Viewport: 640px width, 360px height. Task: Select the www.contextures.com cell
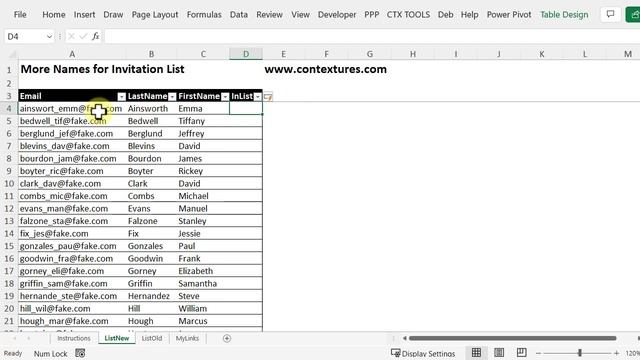click(x=325, y=69)
